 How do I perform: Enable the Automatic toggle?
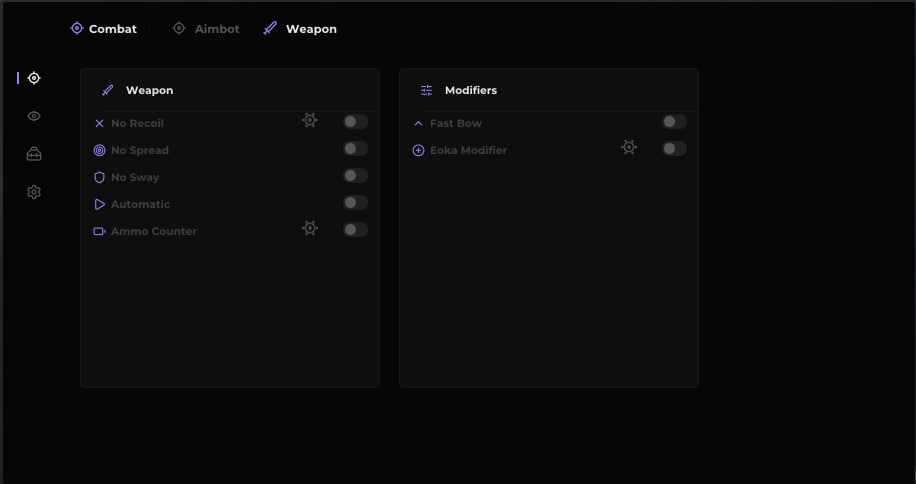(355, 203)
